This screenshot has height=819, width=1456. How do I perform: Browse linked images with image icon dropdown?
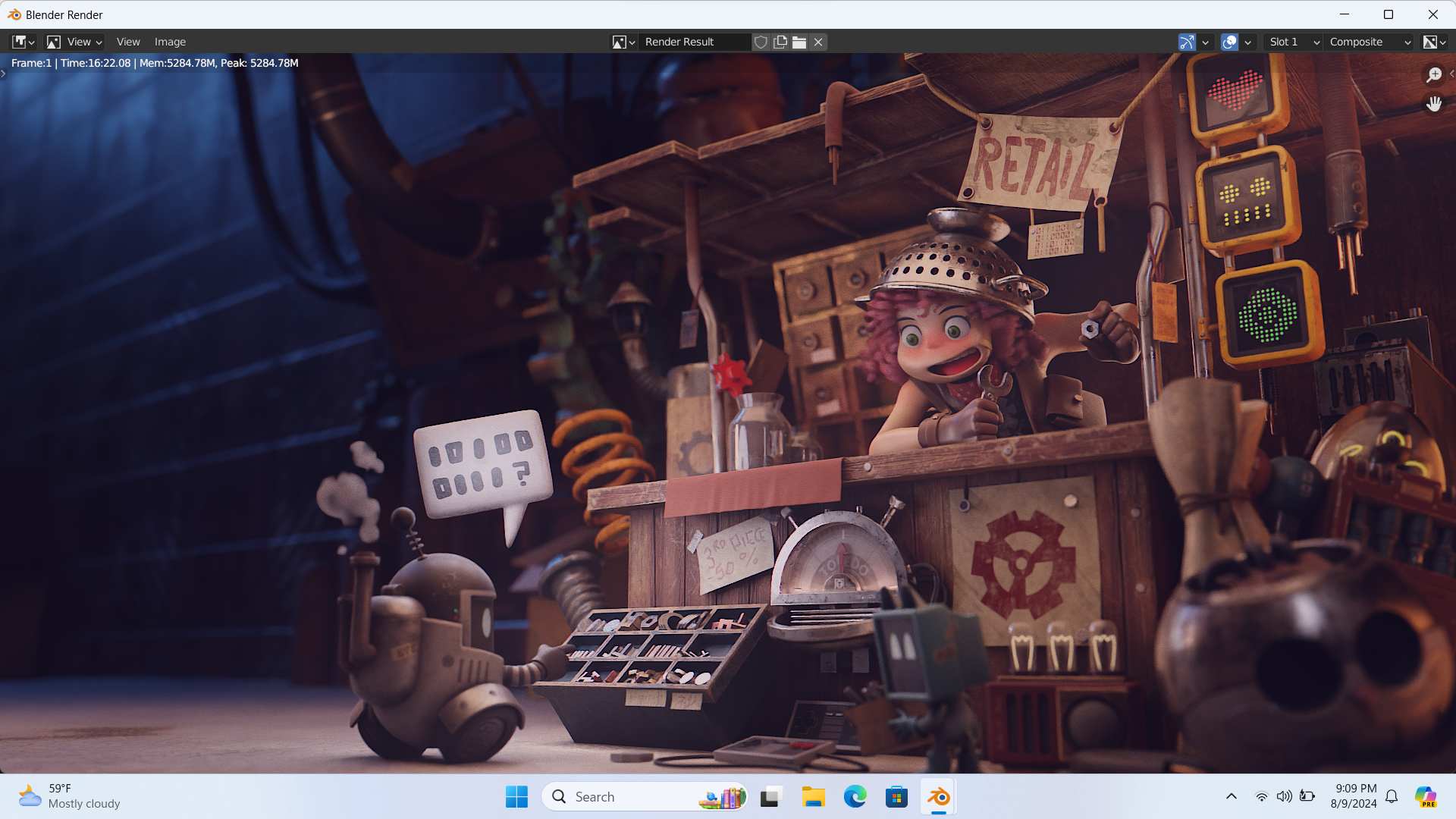point(623,42)
